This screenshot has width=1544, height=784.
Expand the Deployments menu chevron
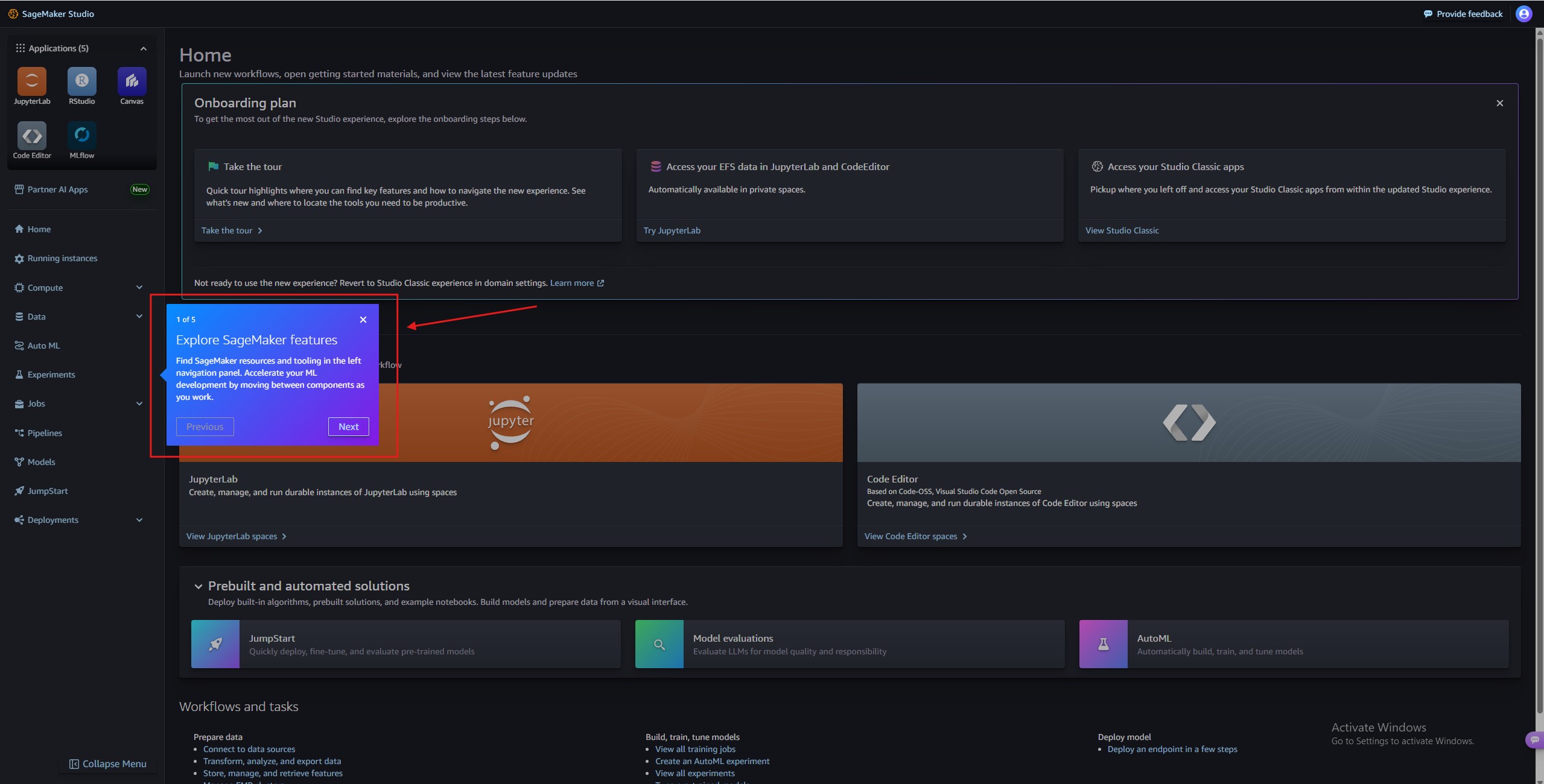[139, 520]
